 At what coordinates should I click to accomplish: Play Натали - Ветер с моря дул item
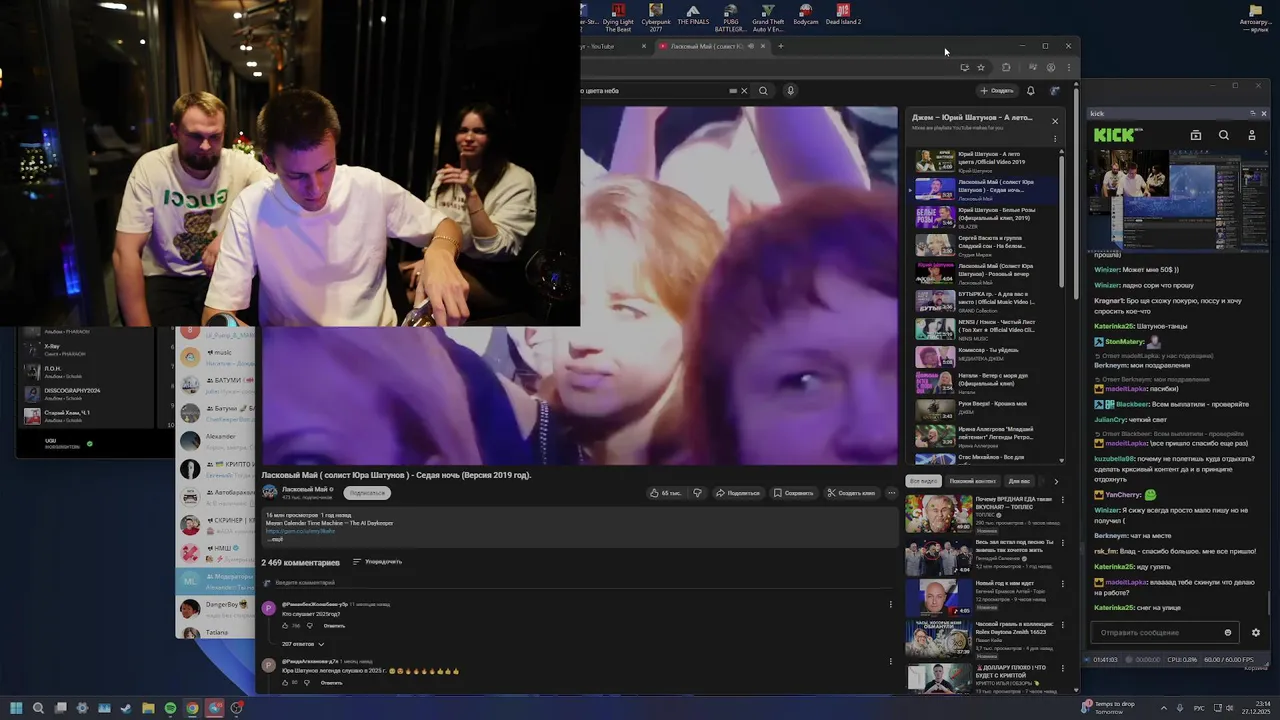985,383
